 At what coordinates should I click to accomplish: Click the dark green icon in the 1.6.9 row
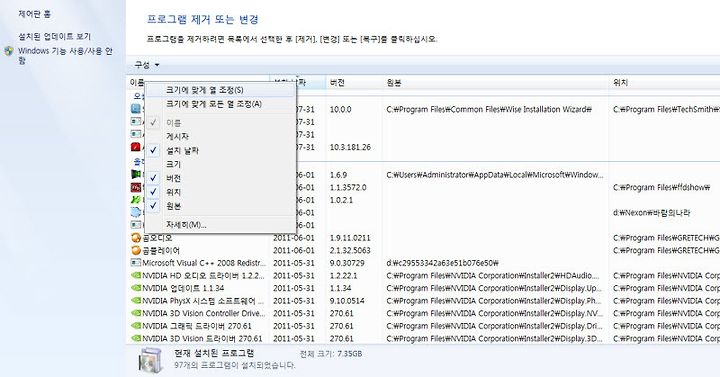[135, 174]
